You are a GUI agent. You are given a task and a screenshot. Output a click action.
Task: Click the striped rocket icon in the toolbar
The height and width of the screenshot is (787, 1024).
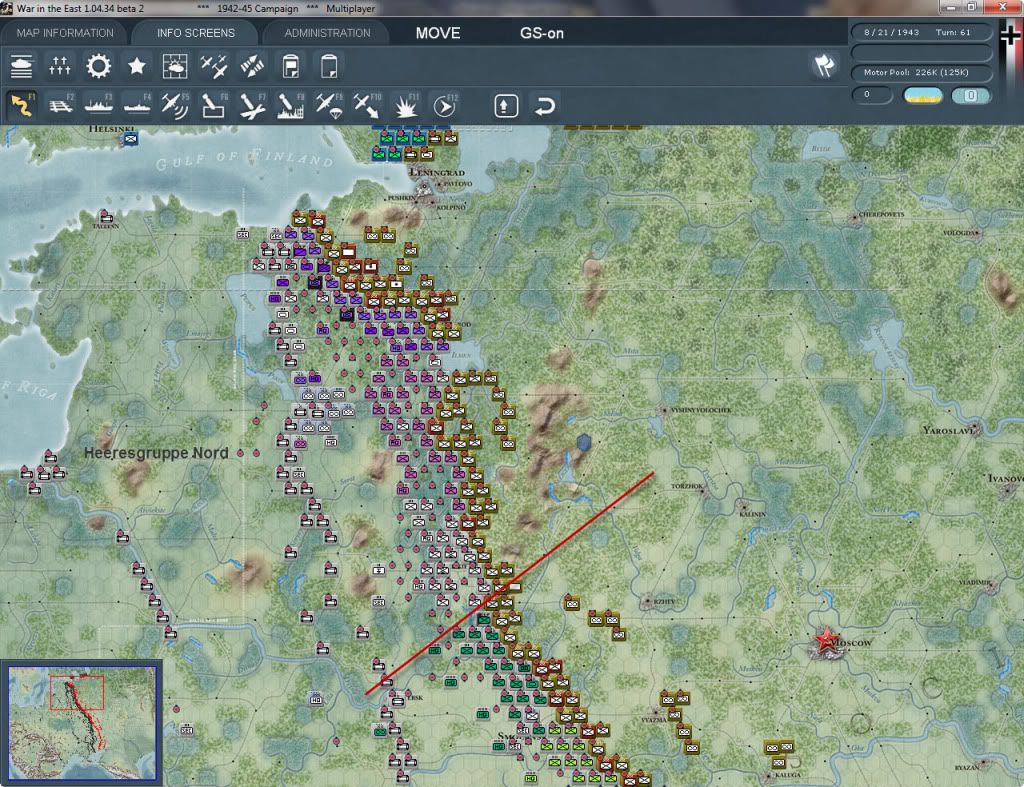coord(252,67)
